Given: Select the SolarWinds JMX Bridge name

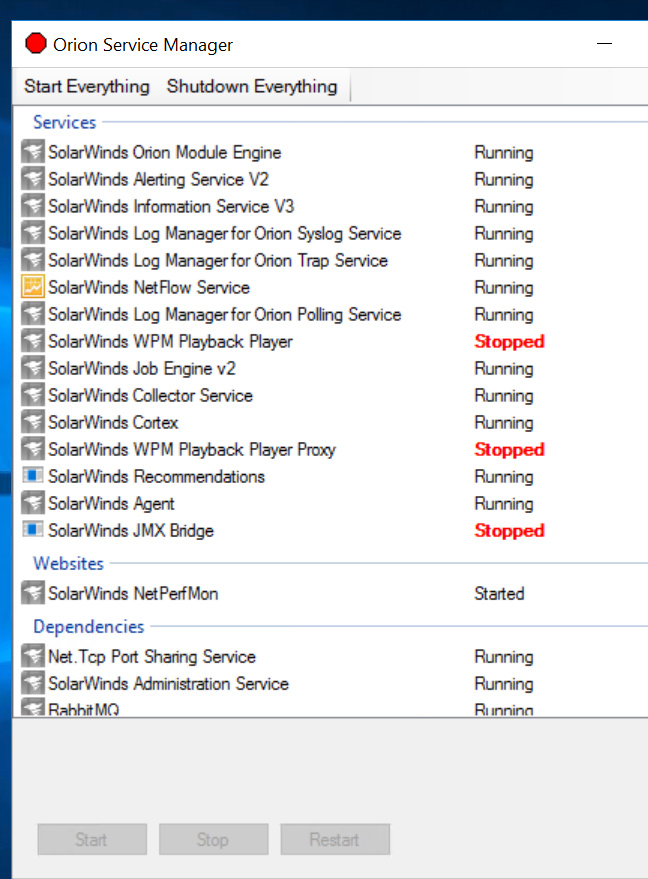Looking at the screenshot, I should [x=131, y=530].
